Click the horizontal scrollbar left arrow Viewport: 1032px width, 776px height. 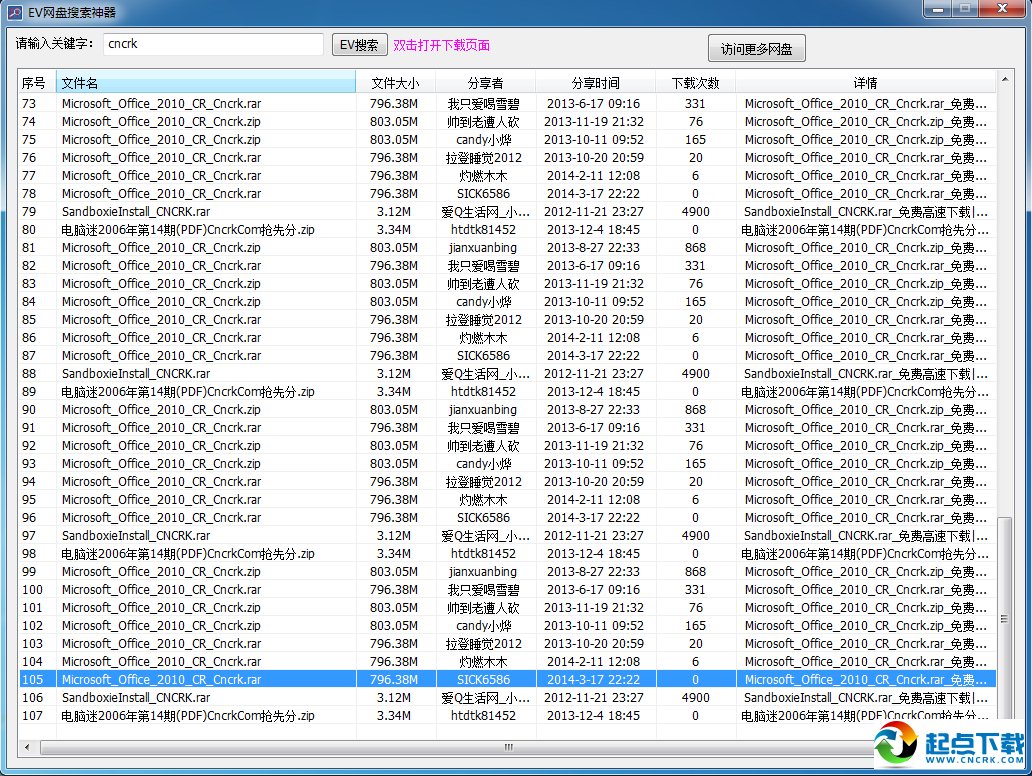(x=27, y=747)
